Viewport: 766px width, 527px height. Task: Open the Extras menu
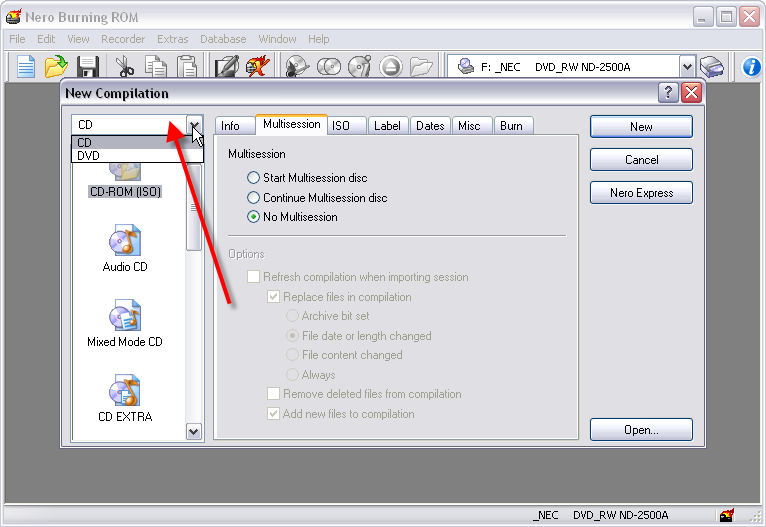point(172,39)
